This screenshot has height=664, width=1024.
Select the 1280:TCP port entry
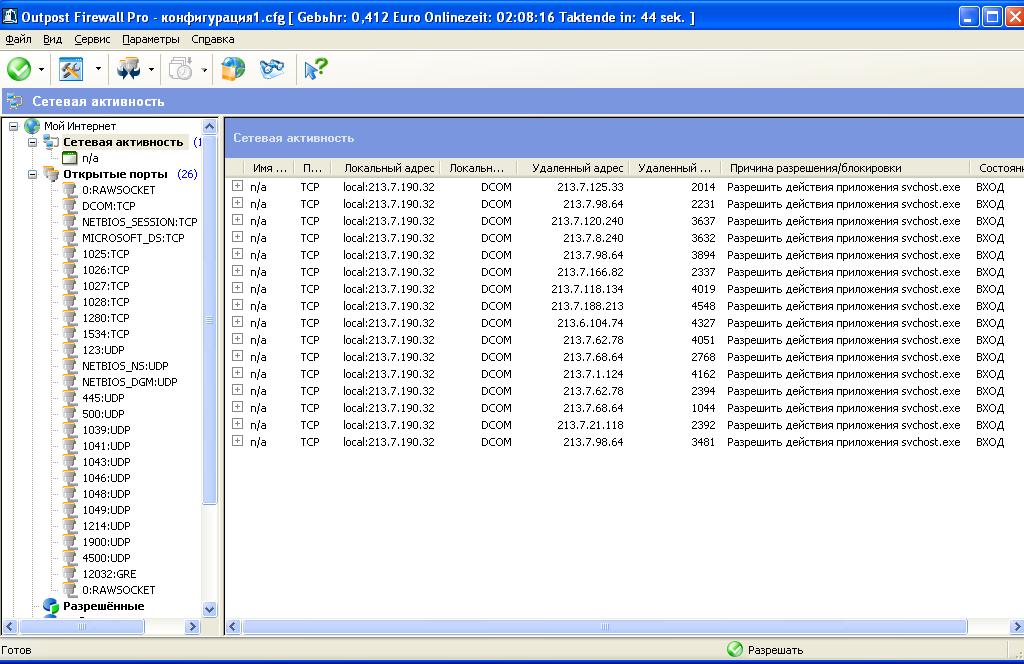105,318
